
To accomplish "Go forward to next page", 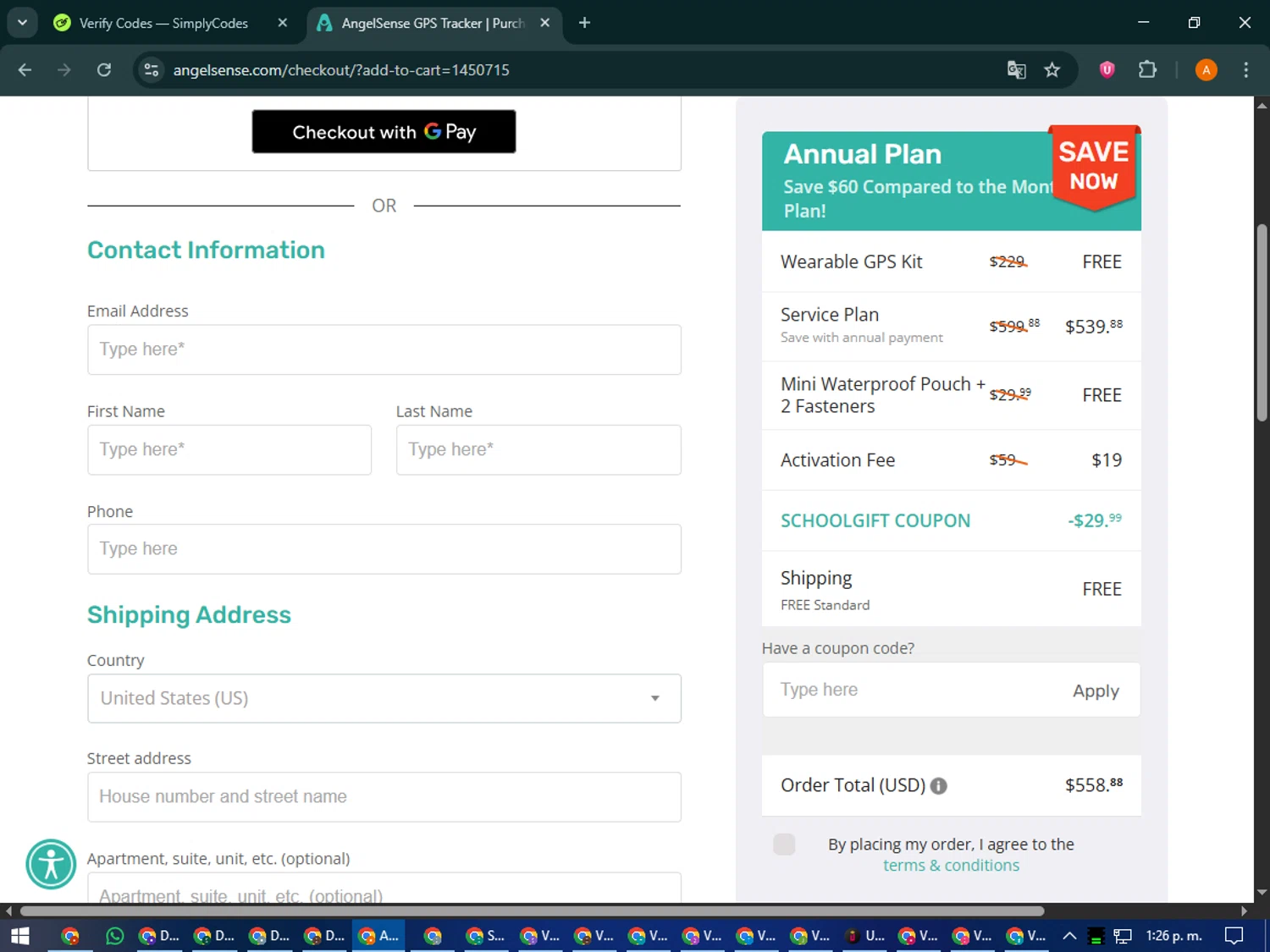I will (x=64, y=70).
